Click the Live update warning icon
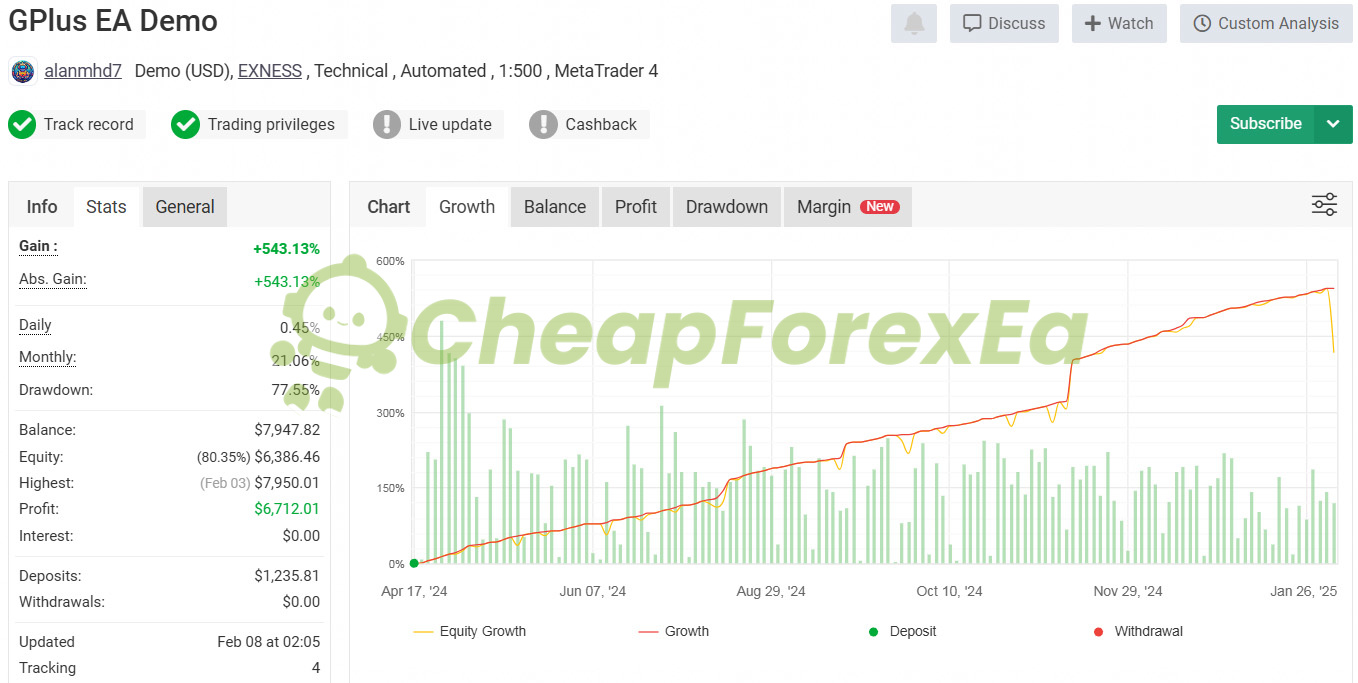This screenshot has height=683, width=1358. click(x=387, y=125)
